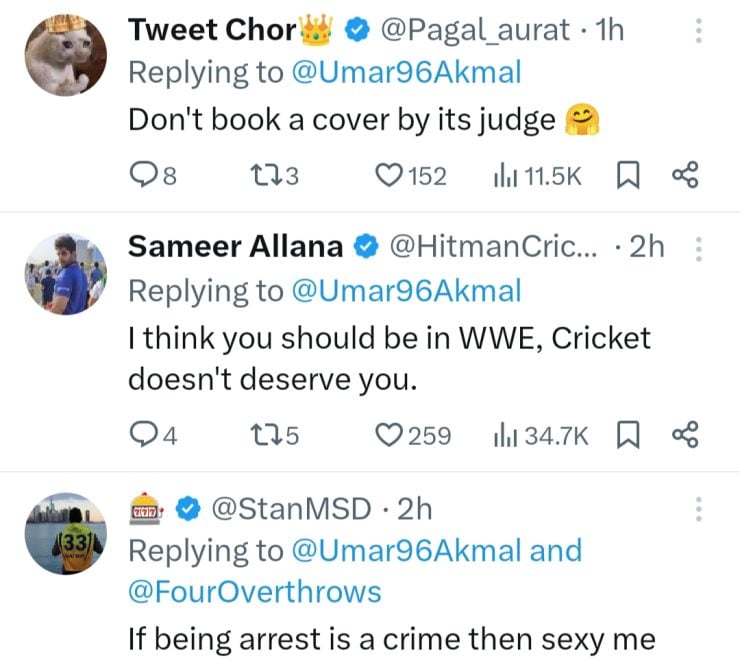This screenshot has width=740, height=665.
Task: Open more options for Sameer Allana's tweet
Action: click(x=698, y=247)
